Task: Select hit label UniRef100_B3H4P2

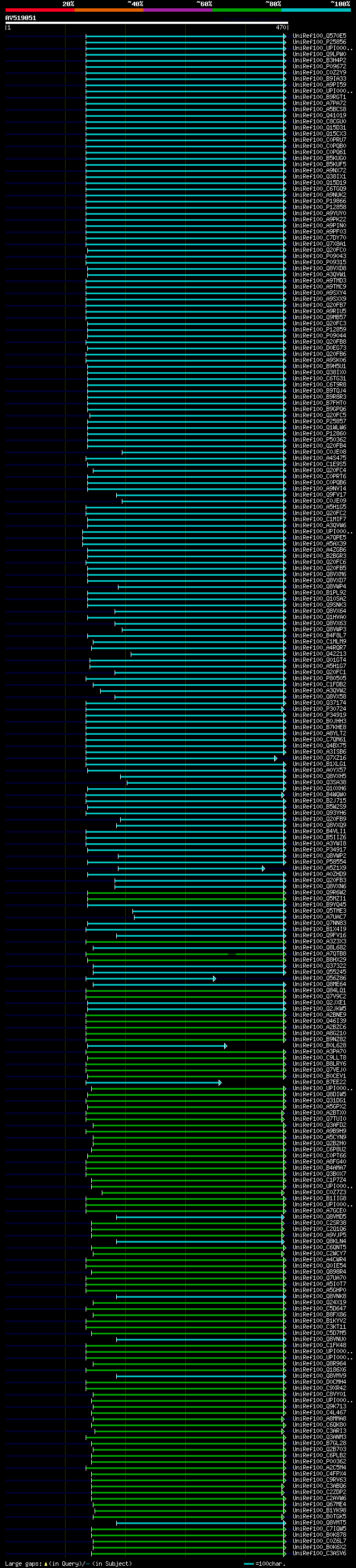Action: [319, 60]
